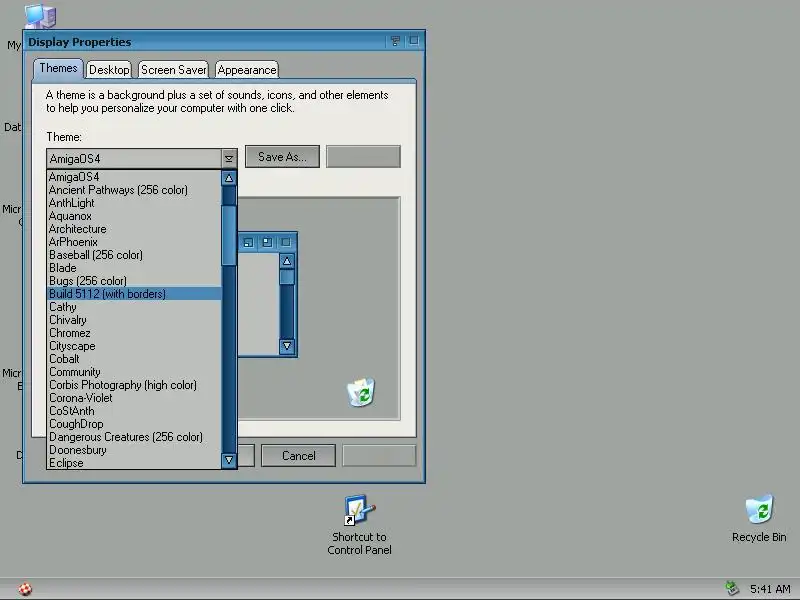The height and width of the screenshot is (600, 800).
Task: Click the scroll down arrow in the preview window
Action: (287, 346)
